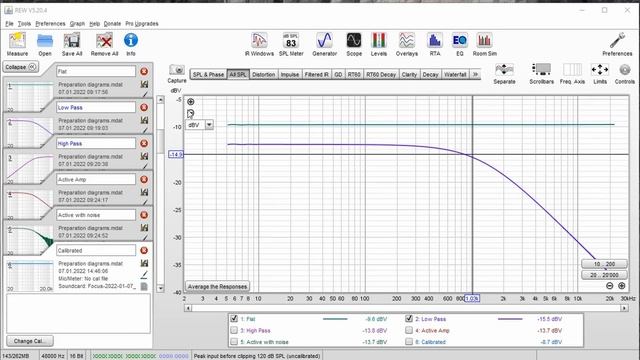Collapse the measurements panel
Screen dimensions: 640x360
pyautogui.click(x=21, y=67)
